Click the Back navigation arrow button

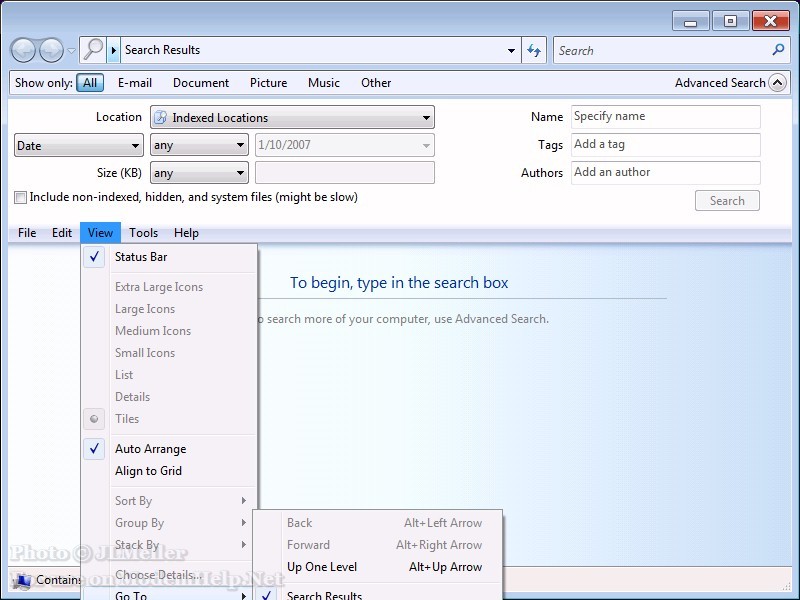pos(24,50)
